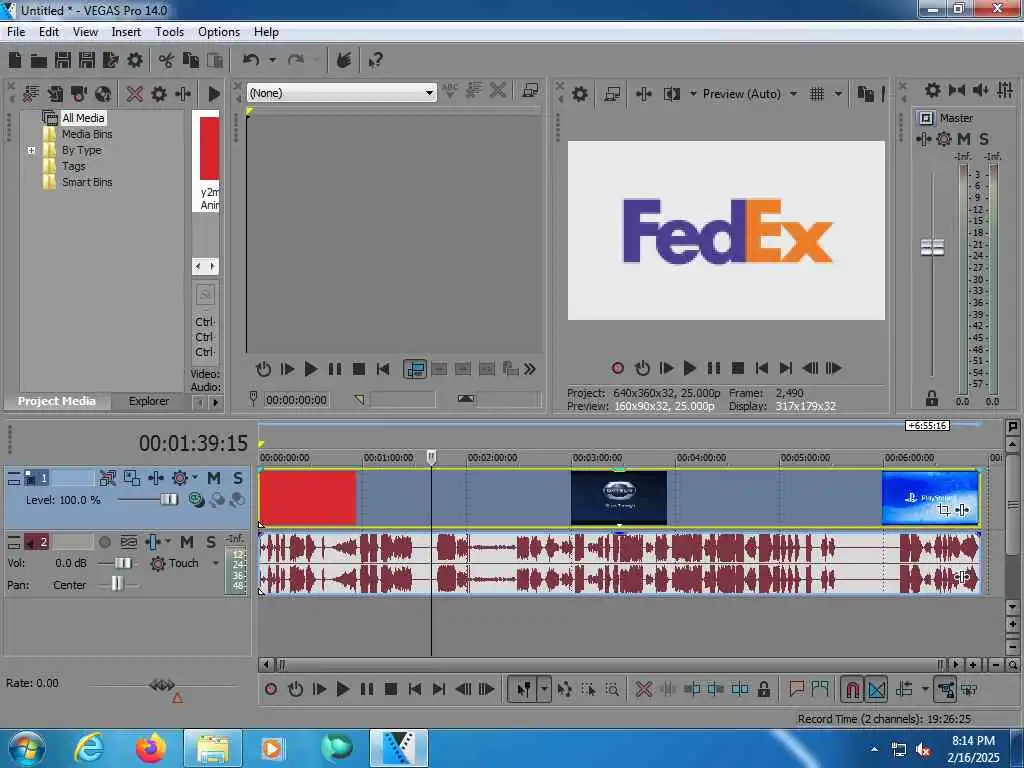Open the Undo history dropdown arrow
The width and height of the screenshot is (1024, 768).
pos(272,61)
